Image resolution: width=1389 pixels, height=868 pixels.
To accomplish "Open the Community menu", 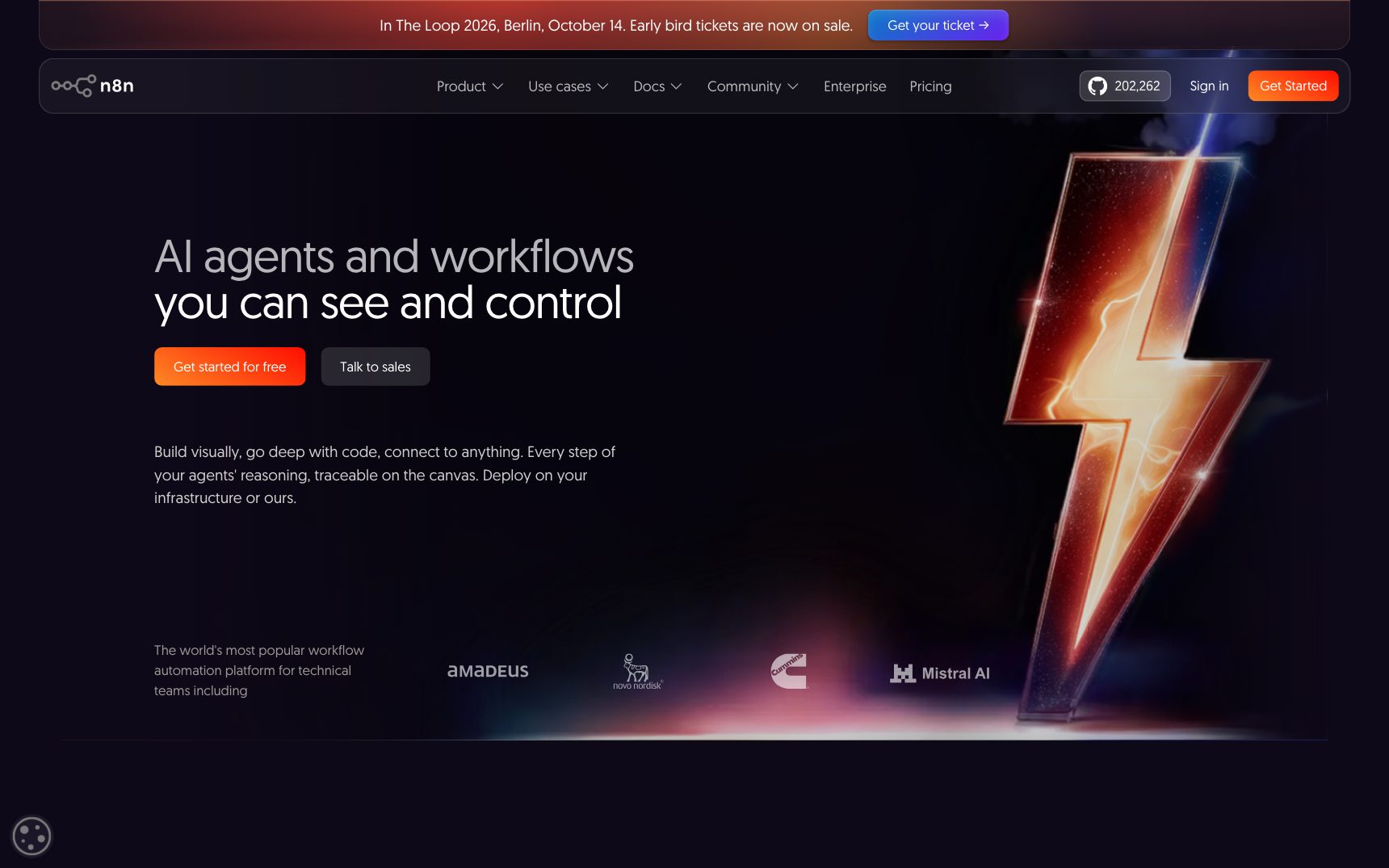I will point(753,86).
